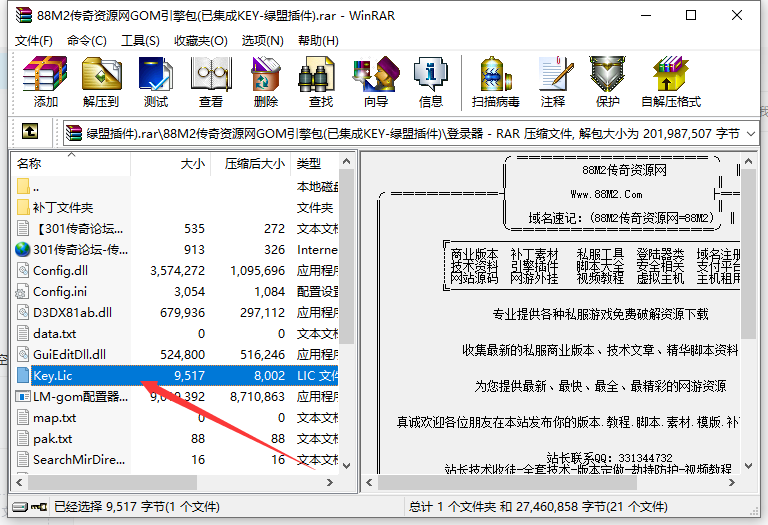Click the Delete (删除) toolbar icon
Screen dimensions: 768x525
[265, 75]
